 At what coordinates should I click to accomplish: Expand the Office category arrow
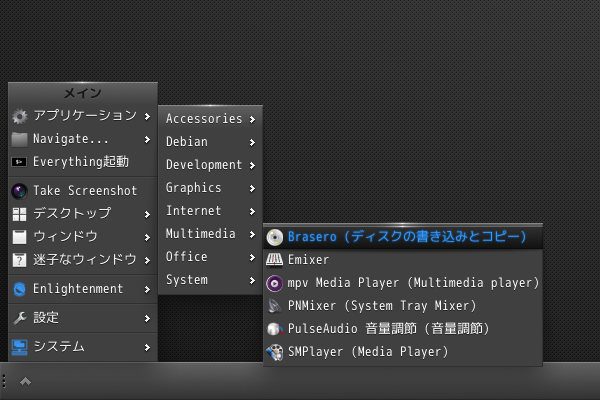(x=252, y=257)
